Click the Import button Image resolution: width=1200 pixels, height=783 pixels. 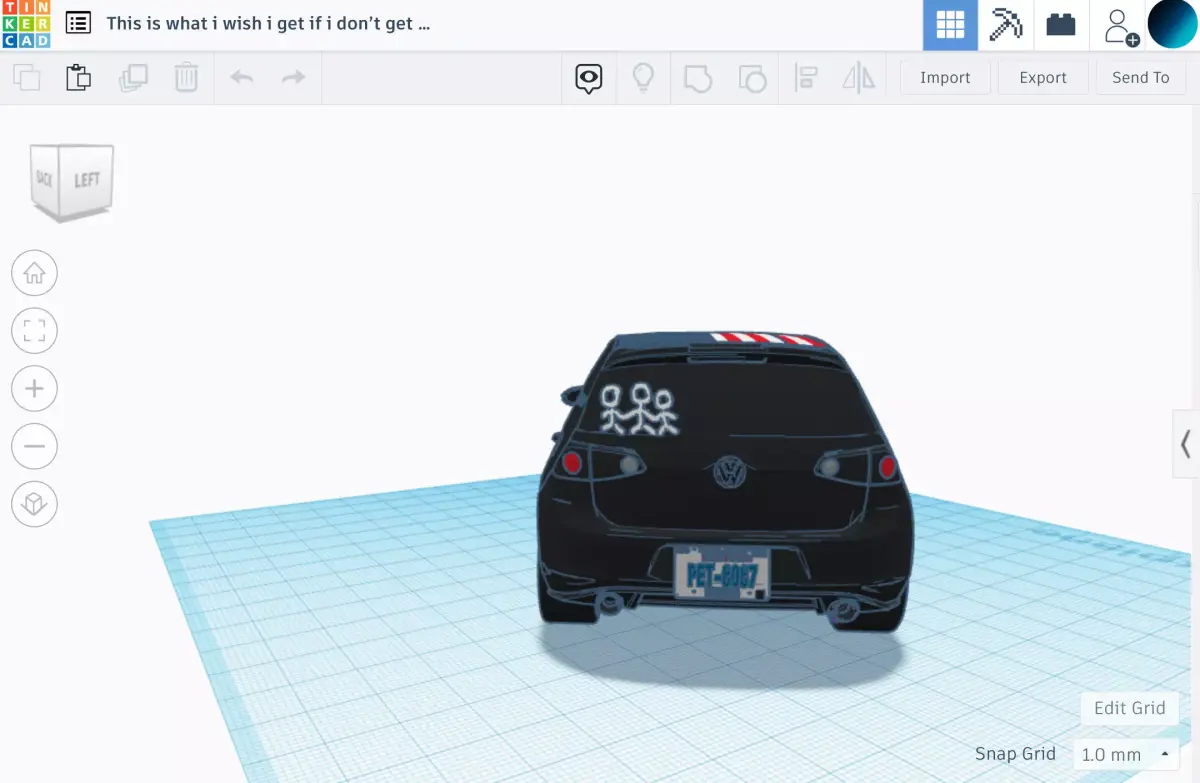[945, 78]
